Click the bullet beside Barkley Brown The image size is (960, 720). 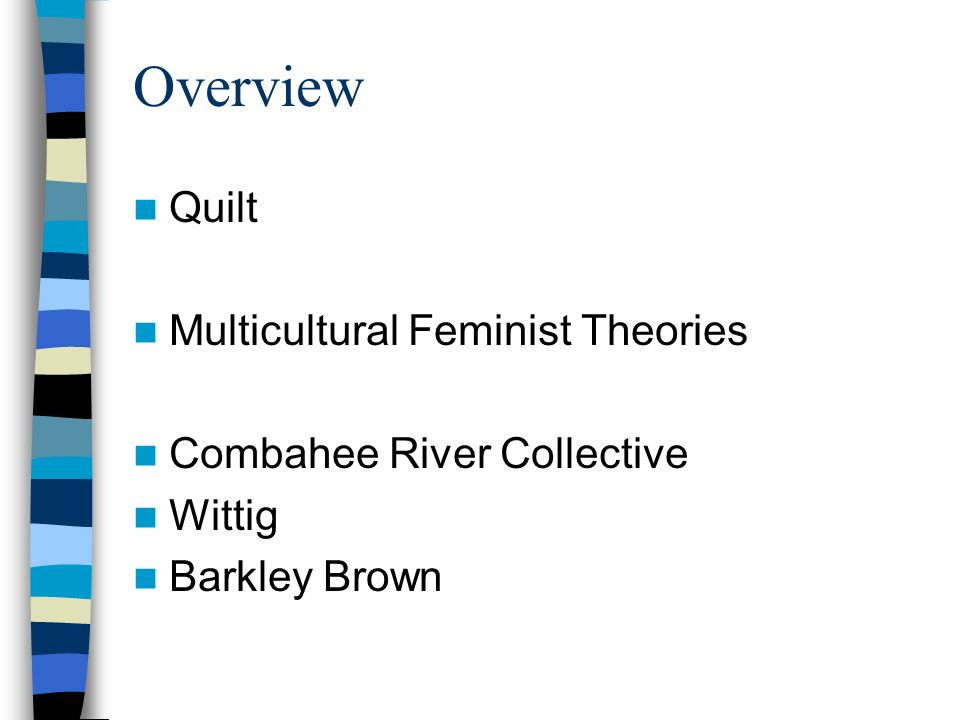point(146,579)
